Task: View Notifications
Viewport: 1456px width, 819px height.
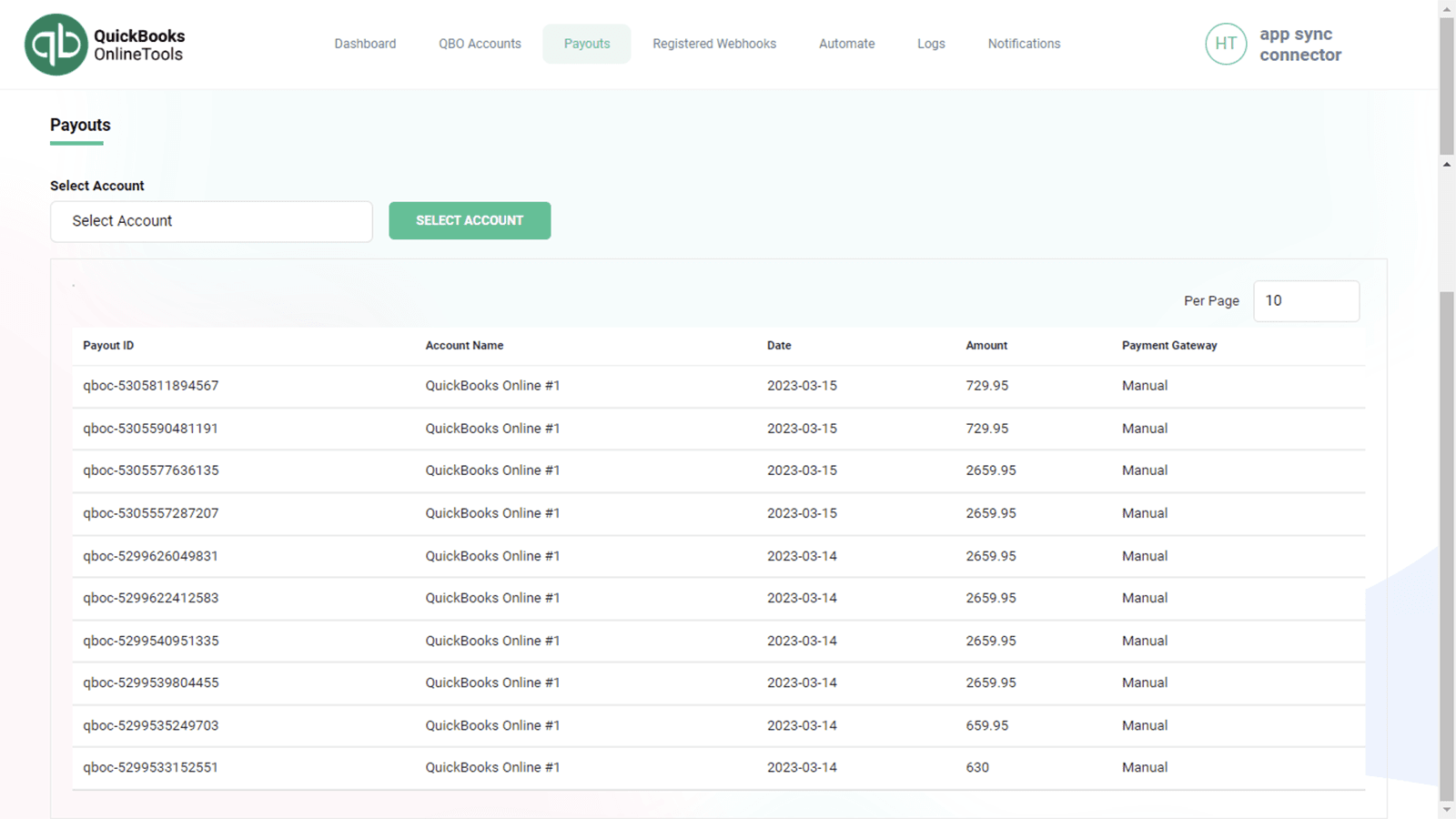Action: 1024,43
